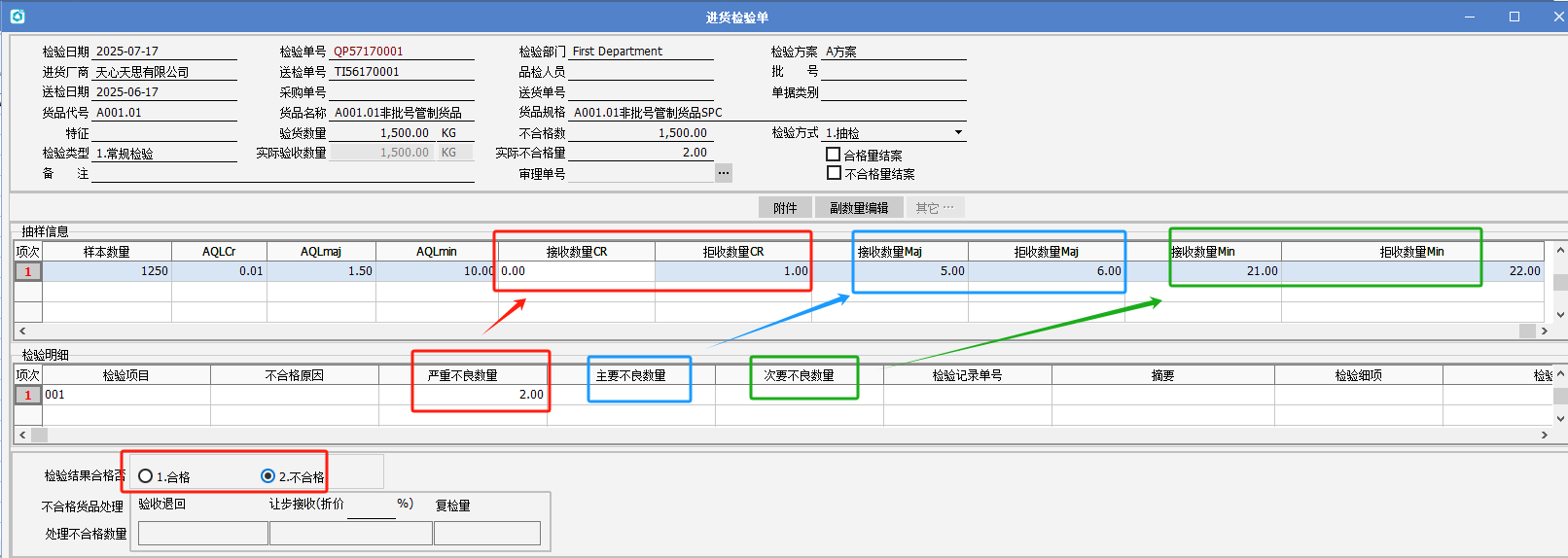Select the 1.合格 radio option

(146, 476)
